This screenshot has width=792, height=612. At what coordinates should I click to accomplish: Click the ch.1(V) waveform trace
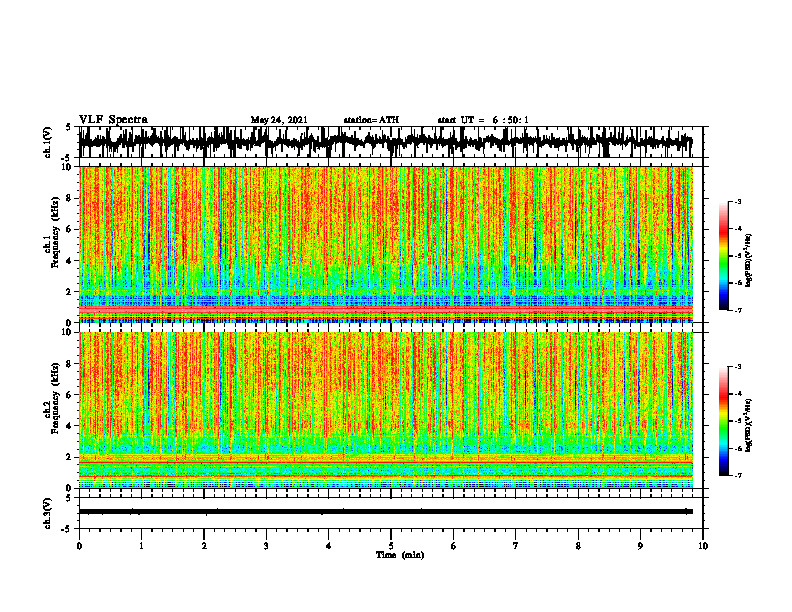pyautogui.click(x=386, y=142)
